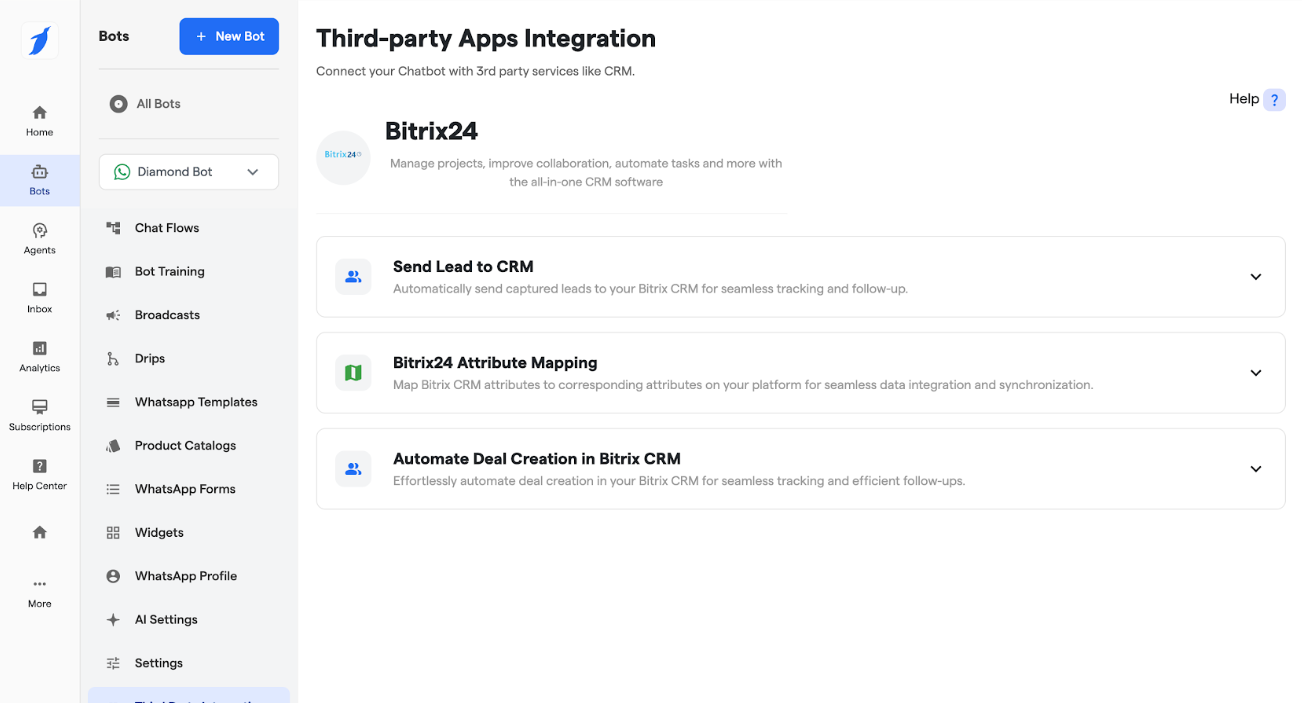Open the Subscriptions icon
1302x703 pixels.
[40, 407]
